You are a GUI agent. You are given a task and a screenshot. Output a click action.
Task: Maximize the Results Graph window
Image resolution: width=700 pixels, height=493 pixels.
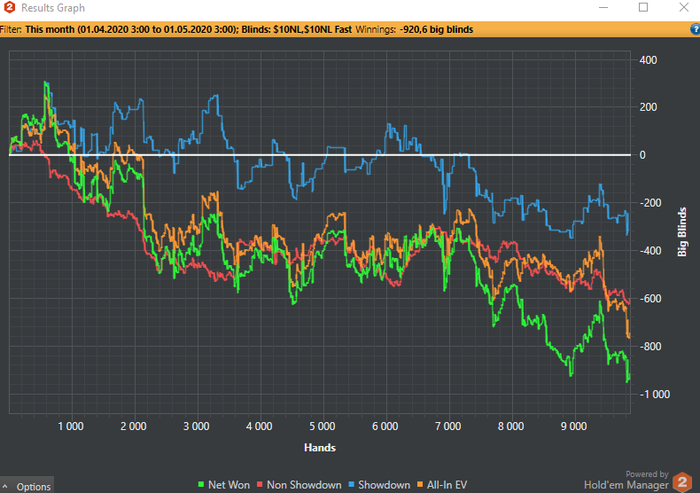pos(643,8)
